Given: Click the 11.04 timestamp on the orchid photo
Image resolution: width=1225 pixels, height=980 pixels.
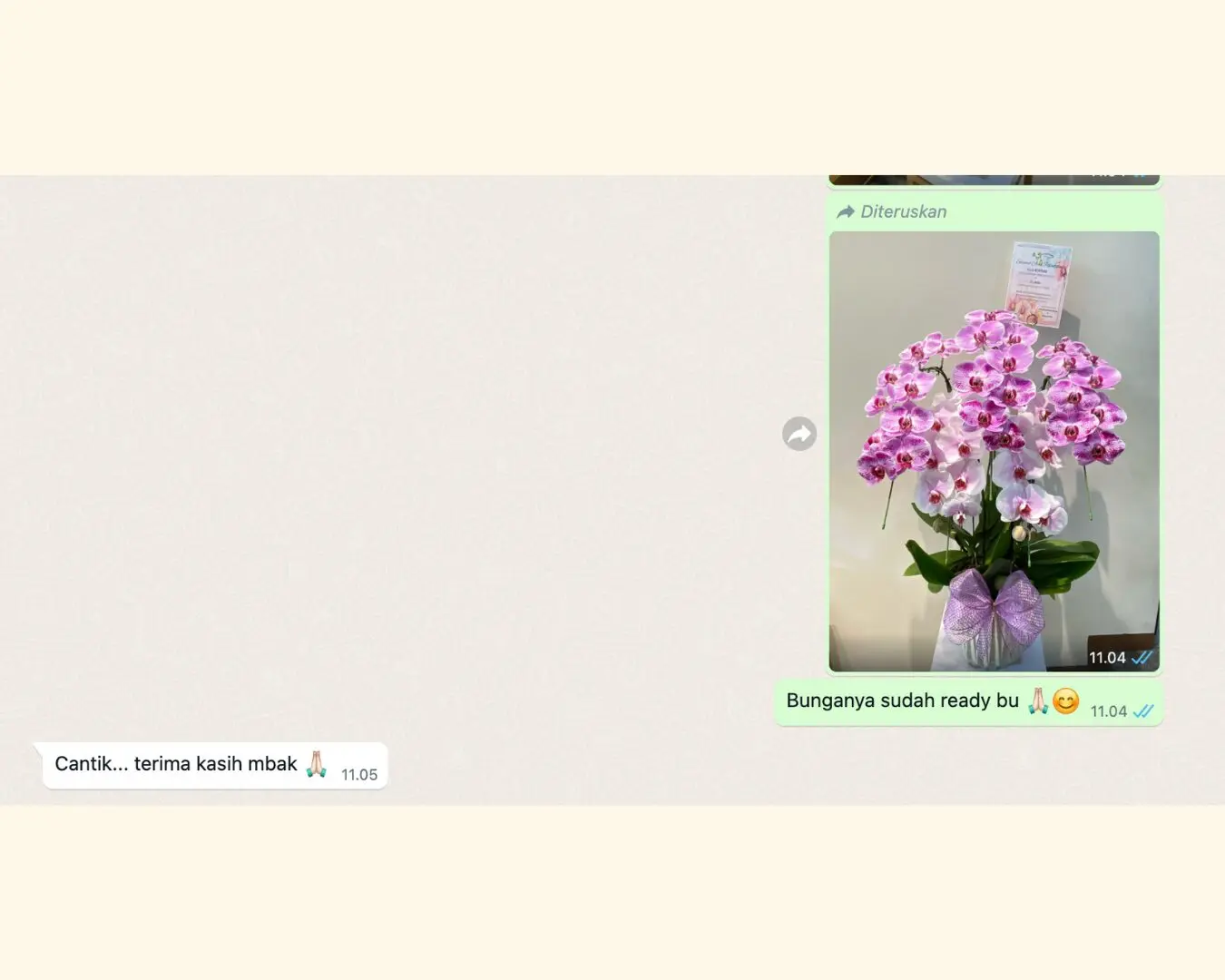Looking at the screenshot, I should point(1106,658).
